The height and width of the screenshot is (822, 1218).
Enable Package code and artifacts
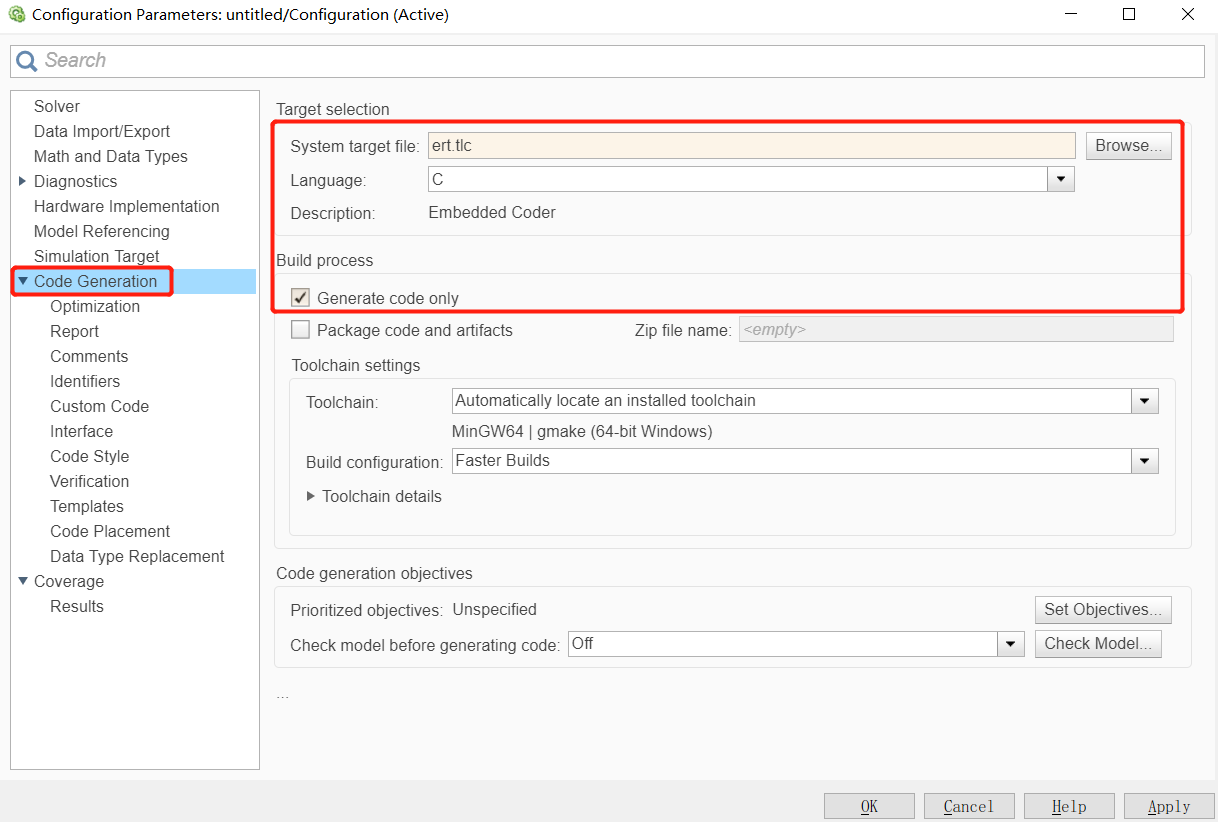(x=300, y=330)
